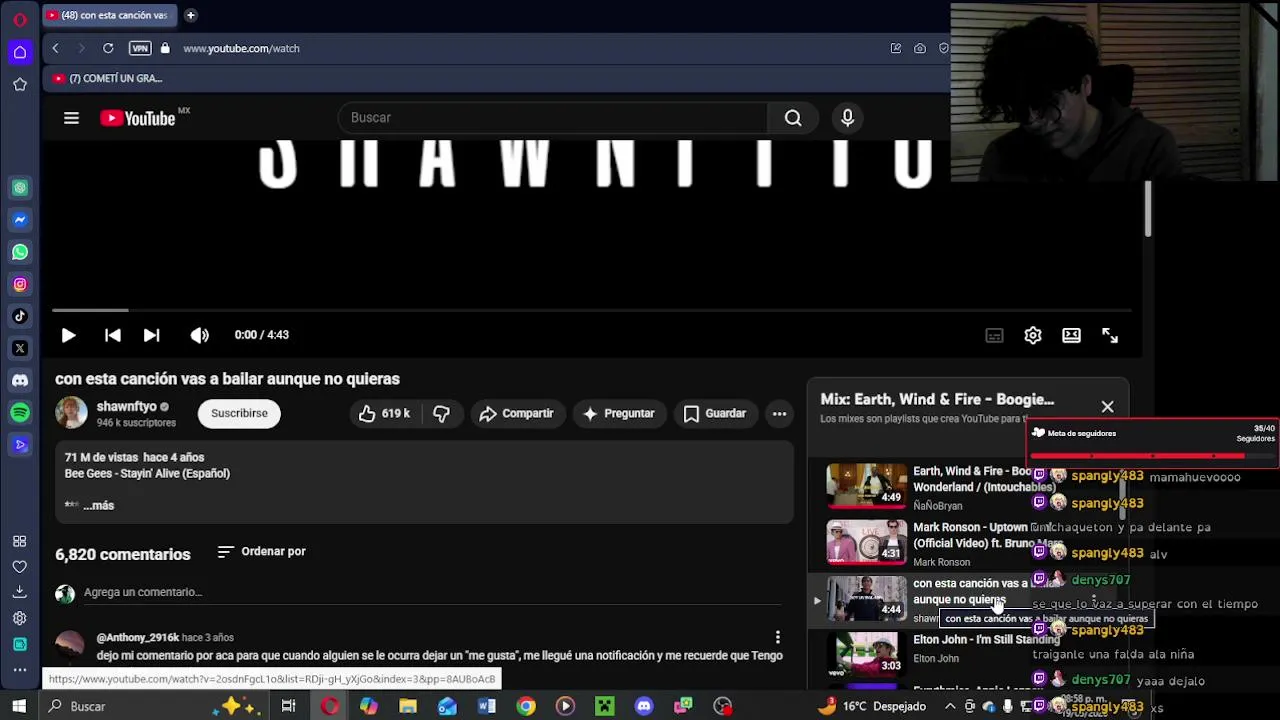The image size is (1280, 720).
Task: Click the video progress bar
Action: (592, 311)
